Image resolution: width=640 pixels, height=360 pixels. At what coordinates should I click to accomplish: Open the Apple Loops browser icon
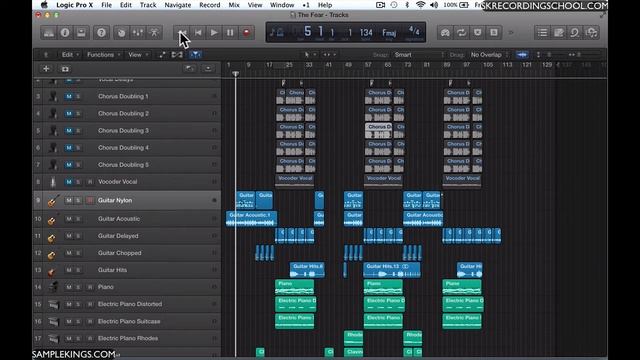575,33
